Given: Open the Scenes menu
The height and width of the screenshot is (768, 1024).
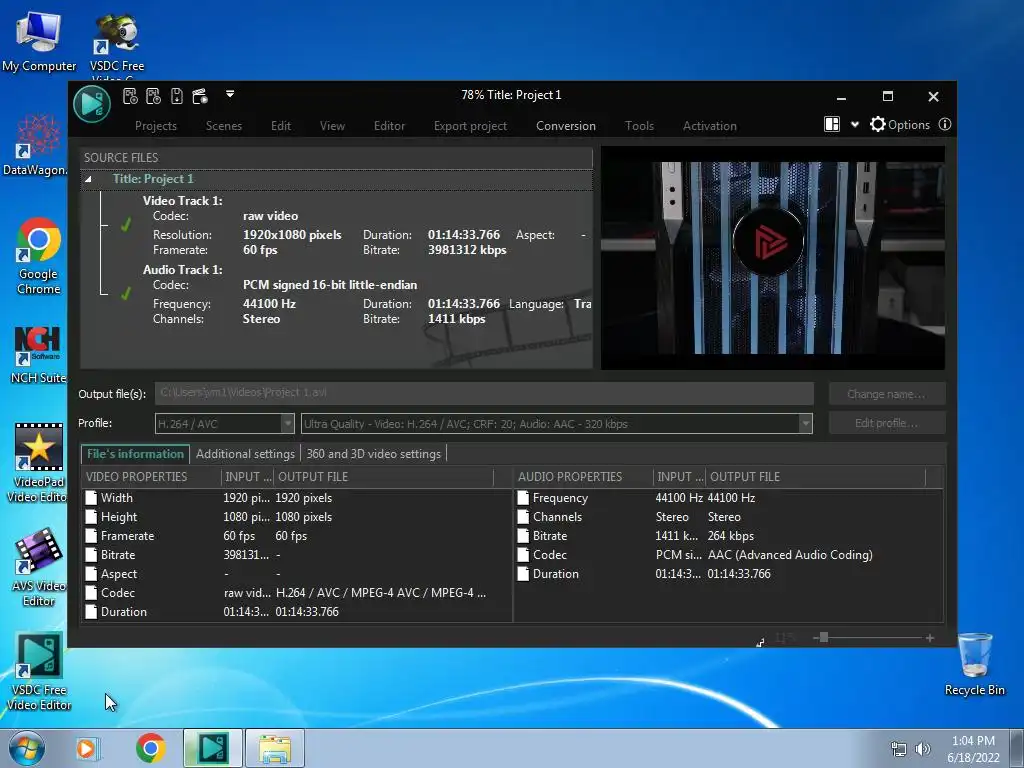Looking at the screenshot, I should 223,126.
